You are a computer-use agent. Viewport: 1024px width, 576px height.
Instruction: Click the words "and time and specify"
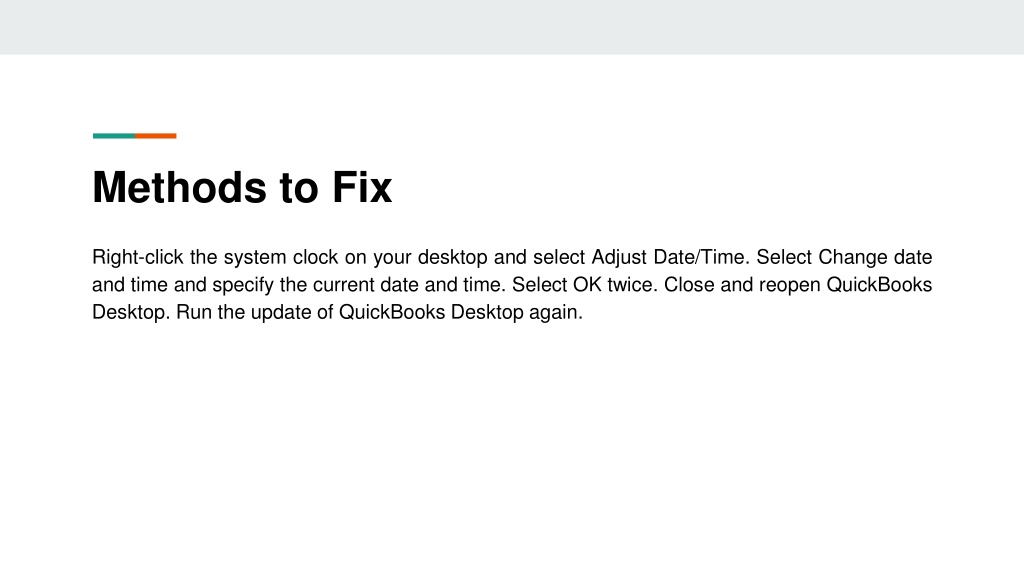click(183, 285)
